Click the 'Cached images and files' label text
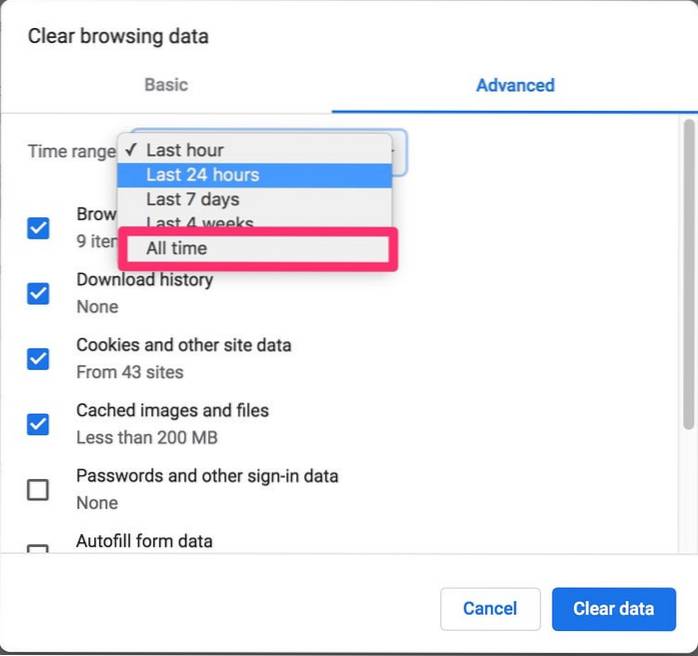Viewport: 698px width, 656px height. 172,411
